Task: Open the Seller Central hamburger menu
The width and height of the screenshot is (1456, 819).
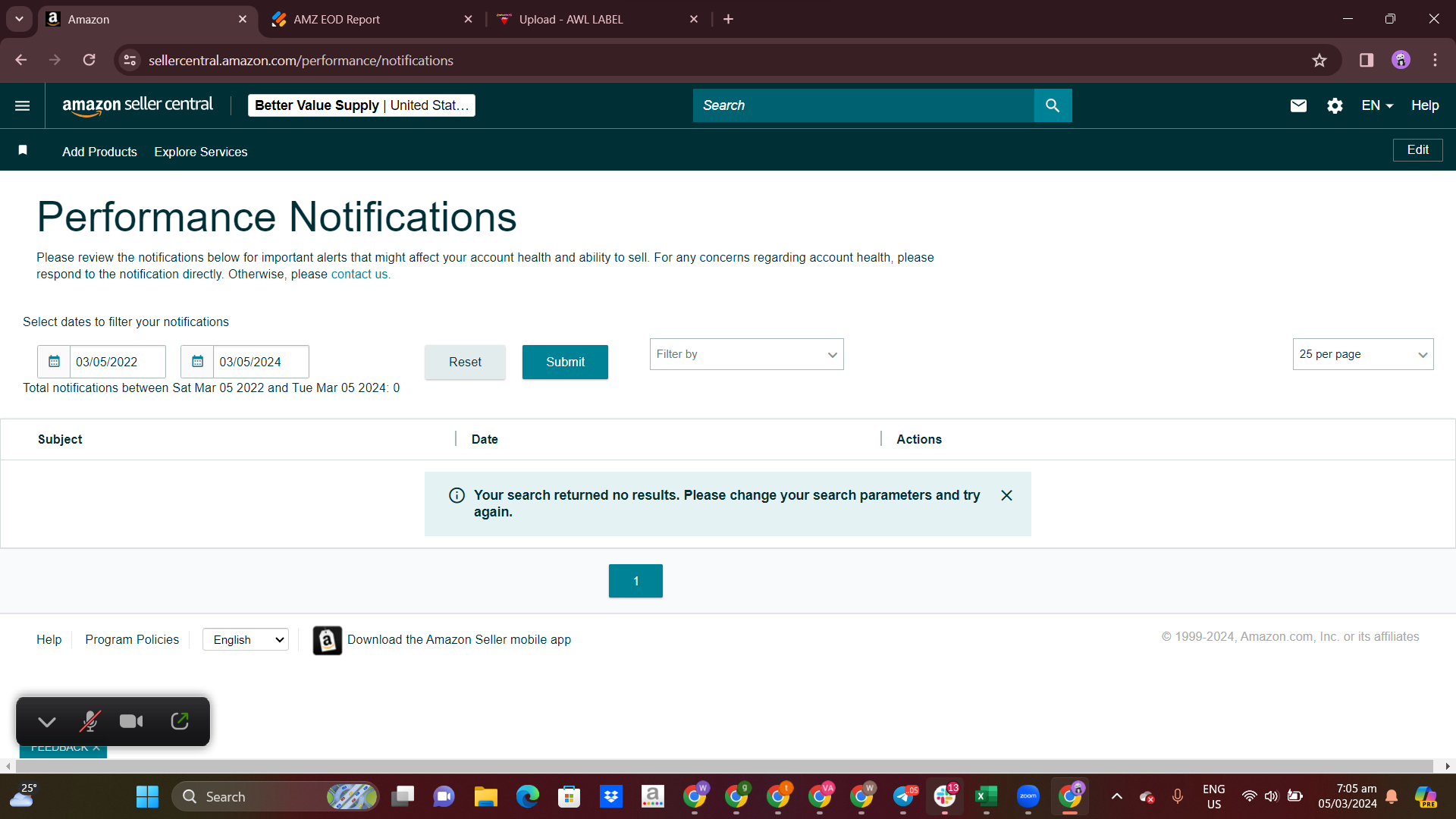Action: pos(23,105)
